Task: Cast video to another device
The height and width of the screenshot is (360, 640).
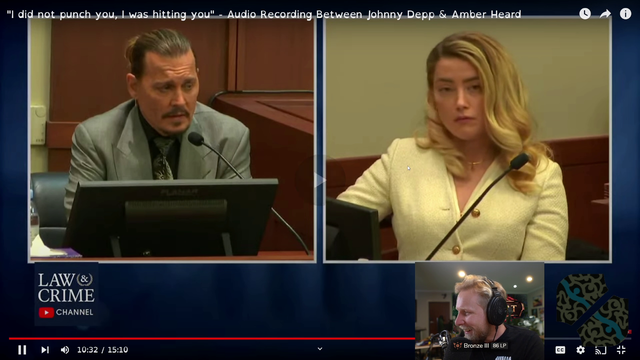Action: [600, 350]
